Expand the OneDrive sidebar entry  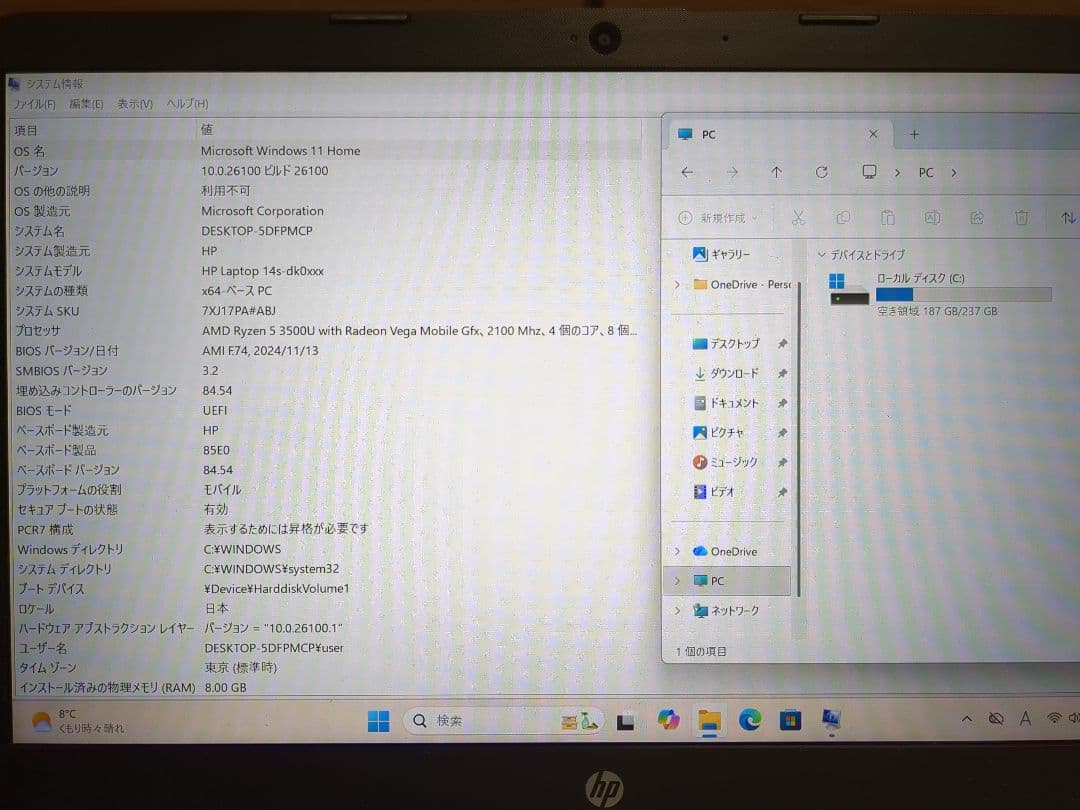[x=679, y=551]
